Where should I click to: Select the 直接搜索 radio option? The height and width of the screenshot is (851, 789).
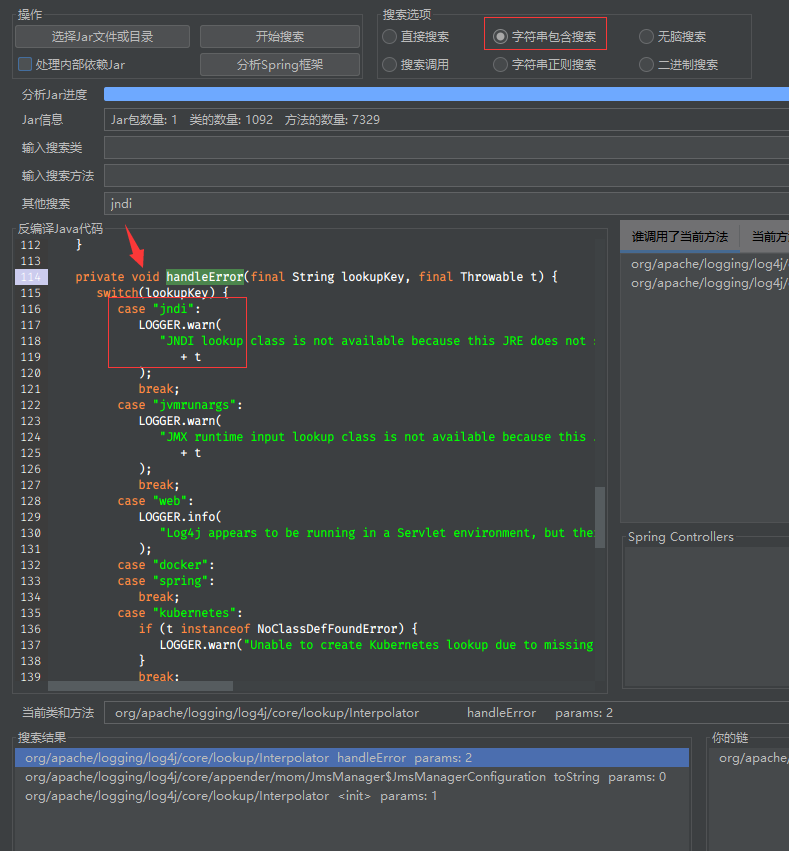(x=389, y=37)
